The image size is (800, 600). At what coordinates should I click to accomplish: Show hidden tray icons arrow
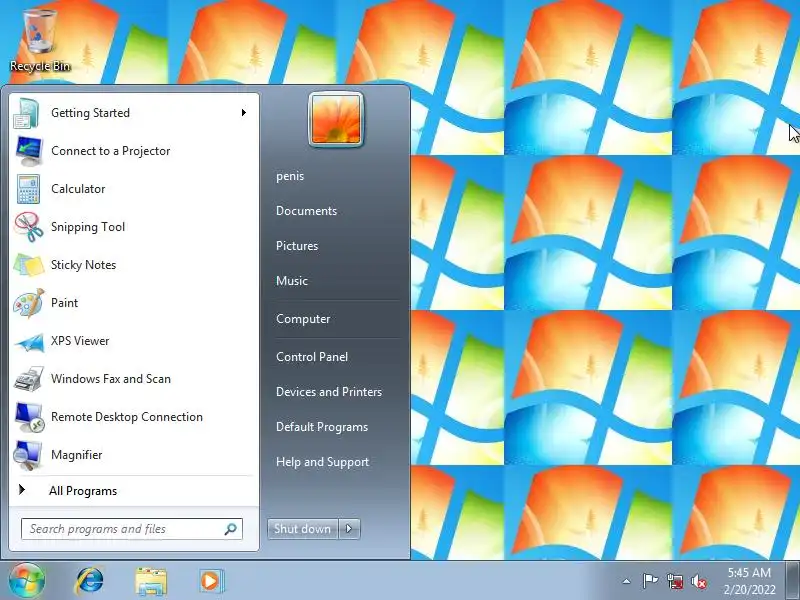(627, 581)
